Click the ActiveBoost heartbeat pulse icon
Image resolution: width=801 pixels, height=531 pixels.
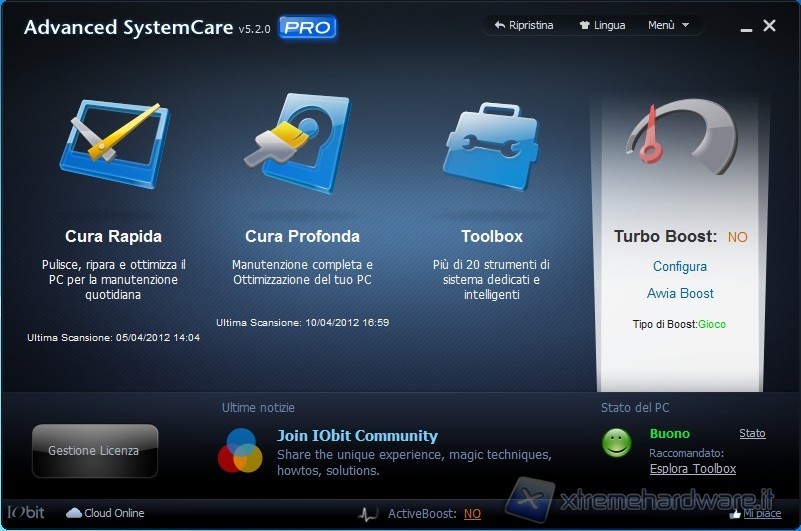coord(369,514)
